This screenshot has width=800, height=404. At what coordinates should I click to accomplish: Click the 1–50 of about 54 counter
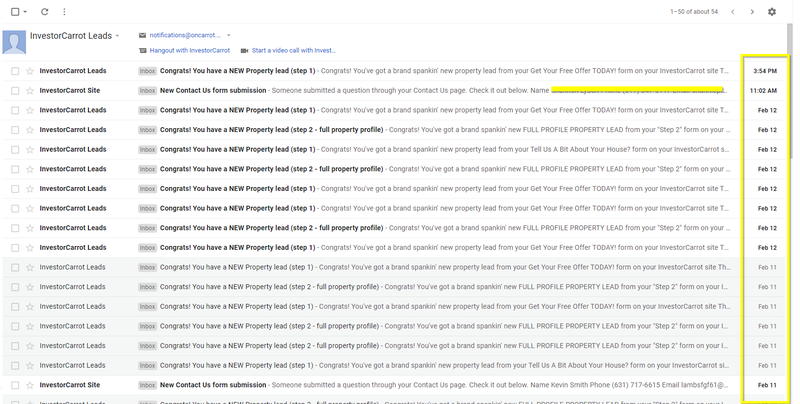[x=694, y=11]
